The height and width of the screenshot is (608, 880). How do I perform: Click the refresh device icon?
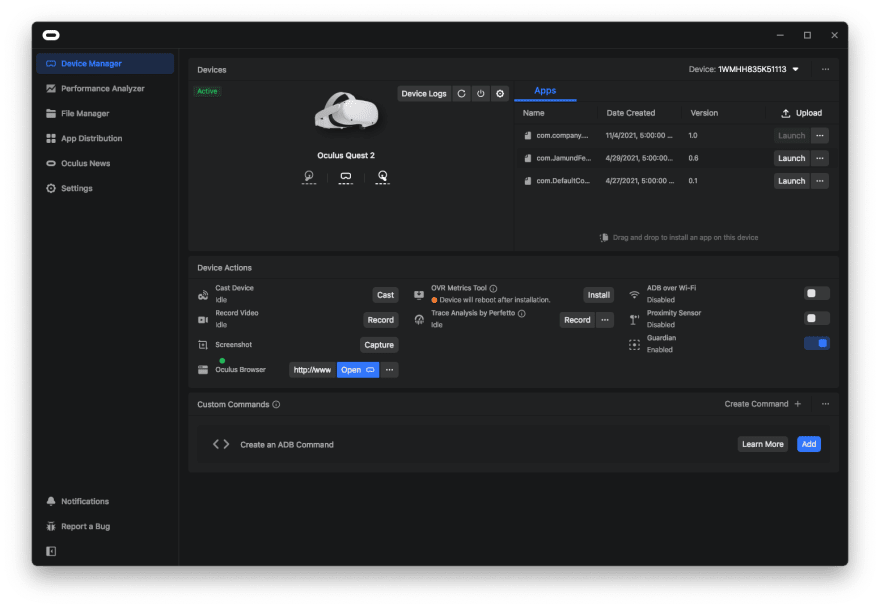[461, 94]
